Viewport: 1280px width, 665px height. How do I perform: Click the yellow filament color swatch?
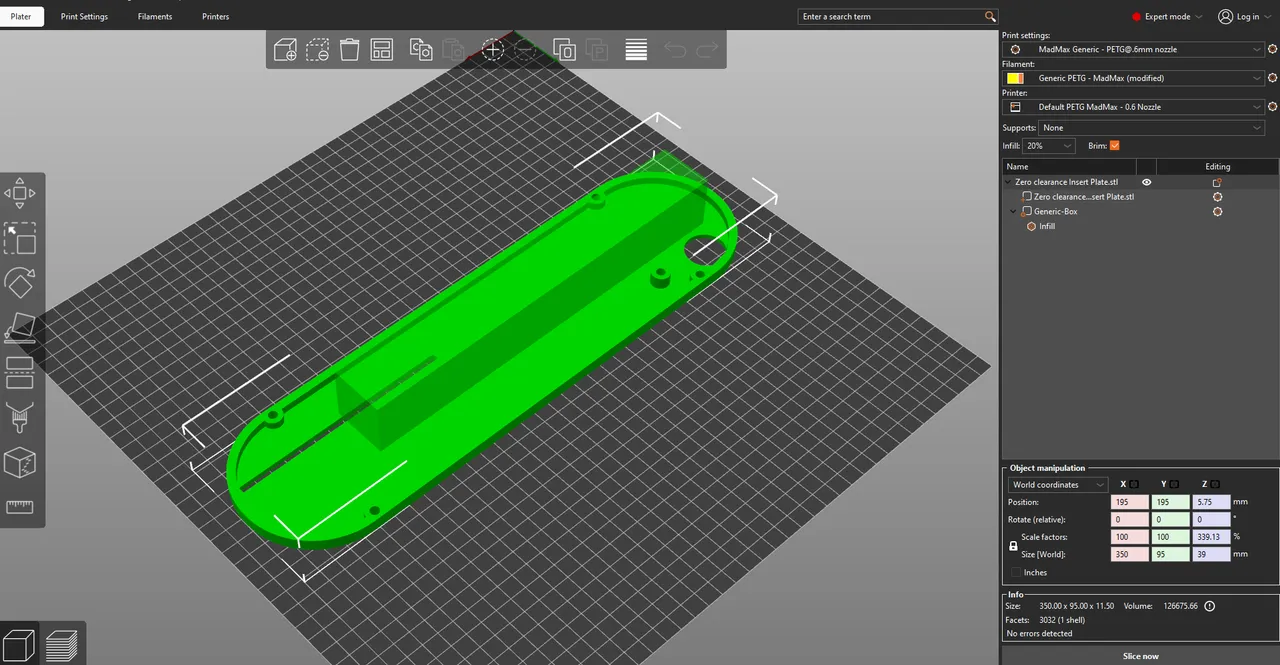coord(1015,78)
